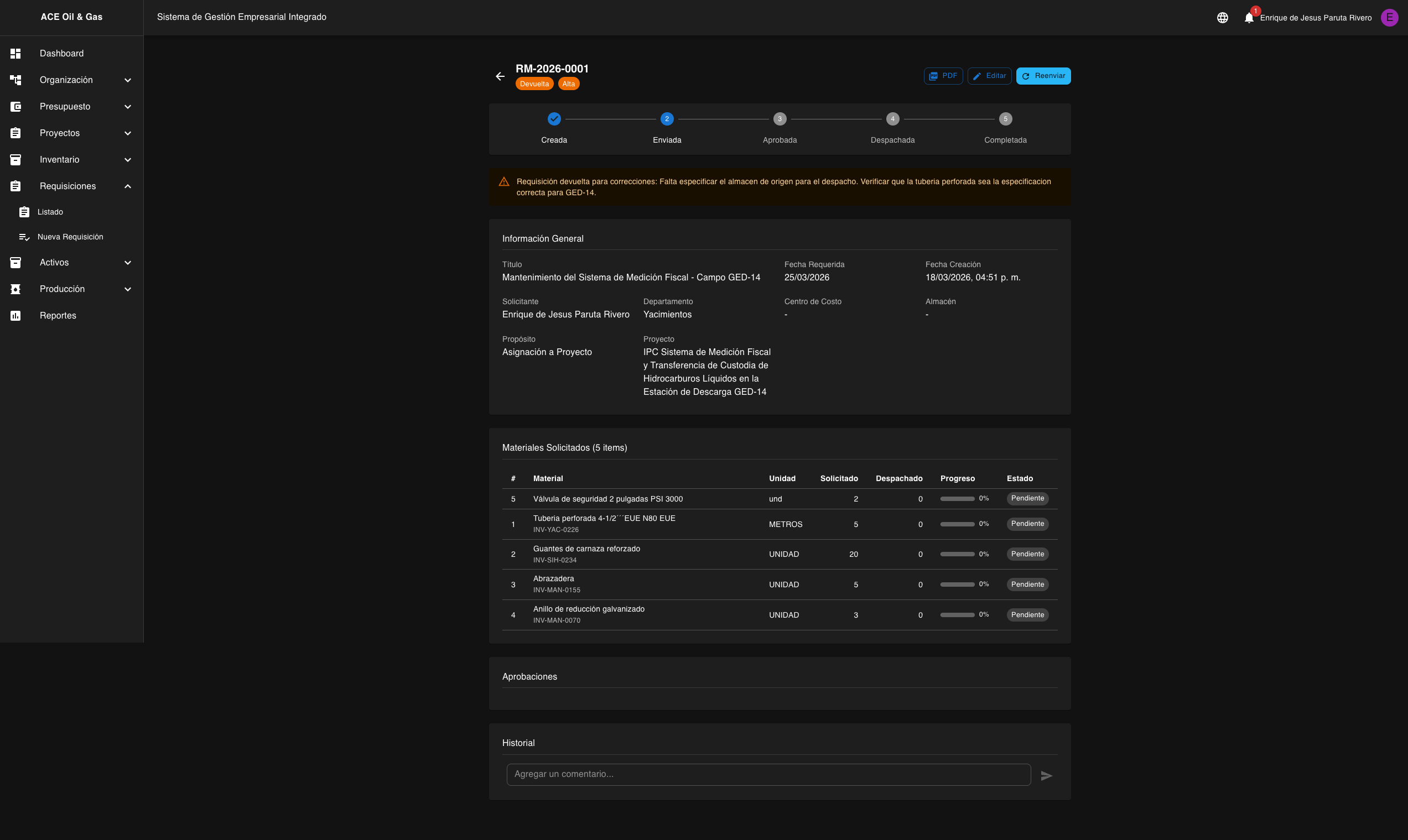This screenshot has height=840, width=1408.
Task: Open the Proyectos menu item
Action: pyautogui.click(x=59, y=133)
